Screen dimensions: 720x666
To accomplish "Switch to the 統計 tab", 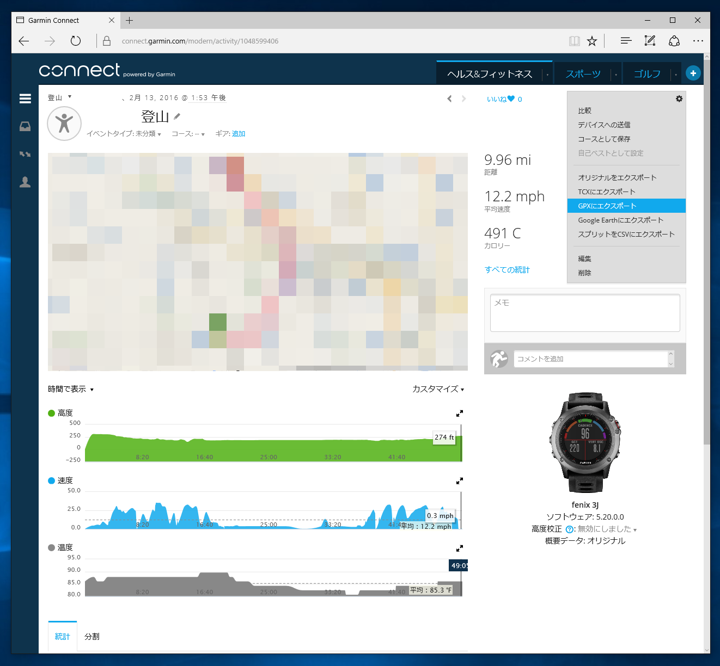I will [62, 637].
